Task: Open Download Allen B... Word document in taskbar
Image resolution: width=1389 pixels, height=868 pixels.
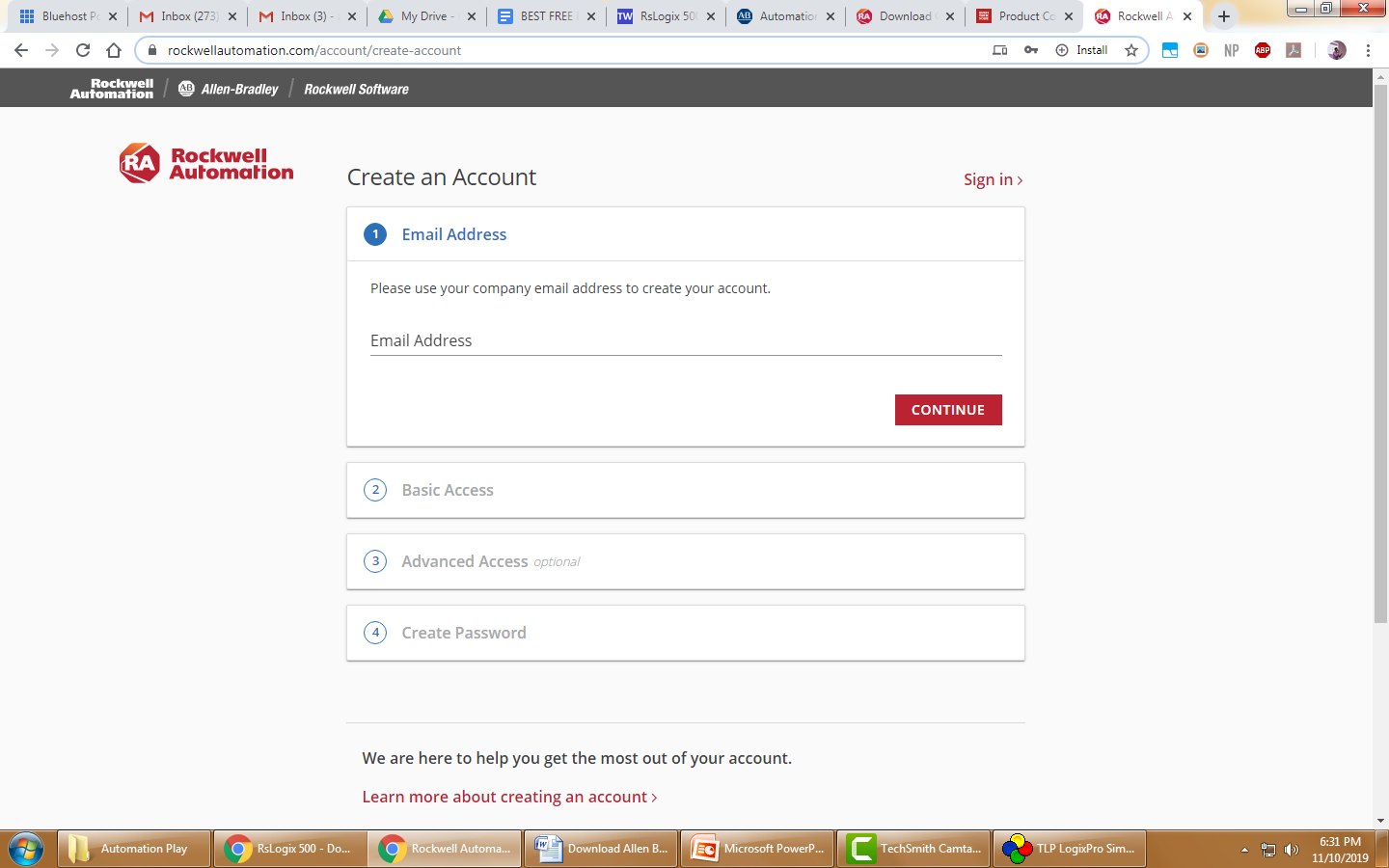Action: tap(603, 849)
